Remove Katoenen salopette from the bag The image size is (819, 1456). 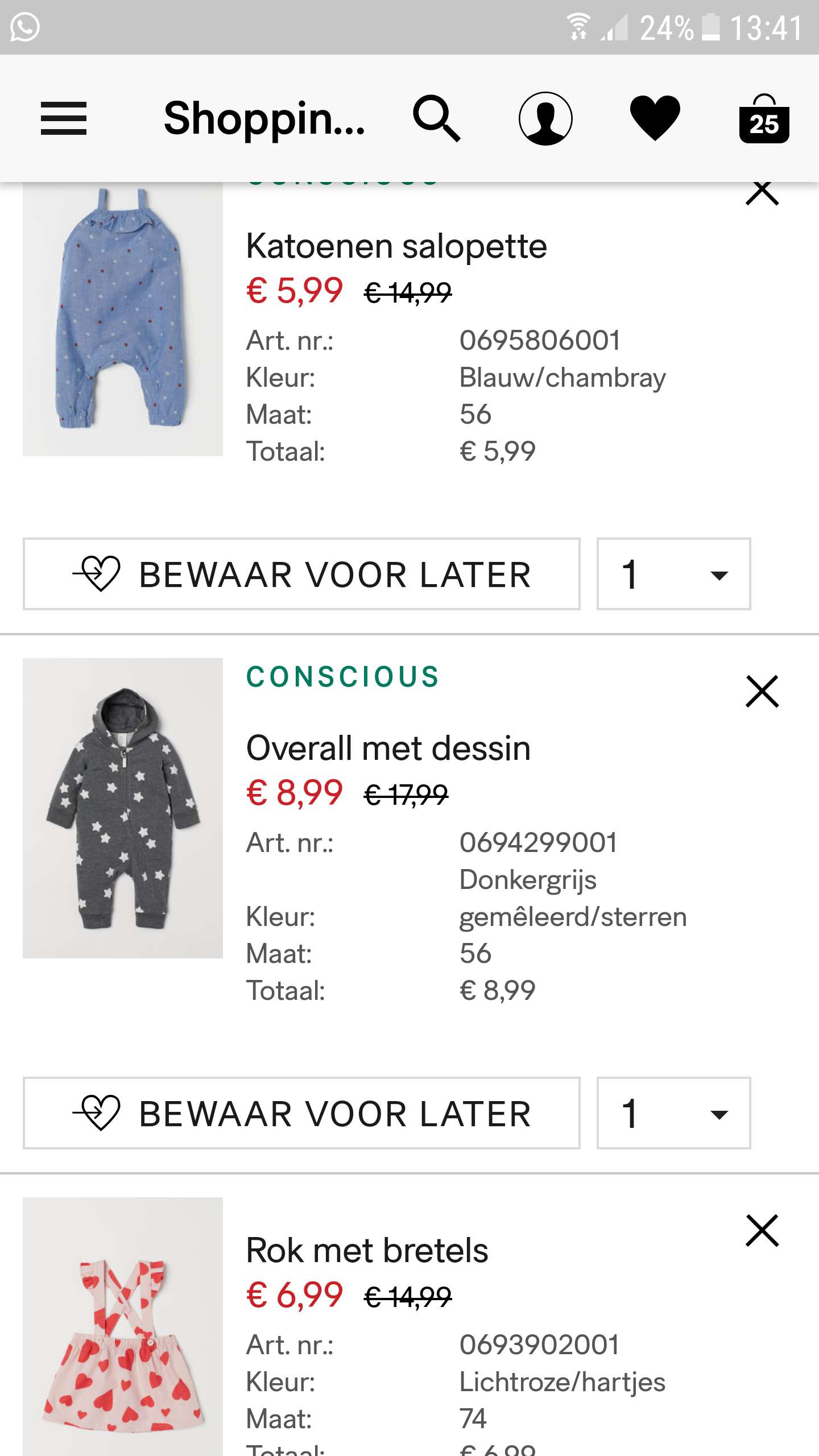[762, 192]
